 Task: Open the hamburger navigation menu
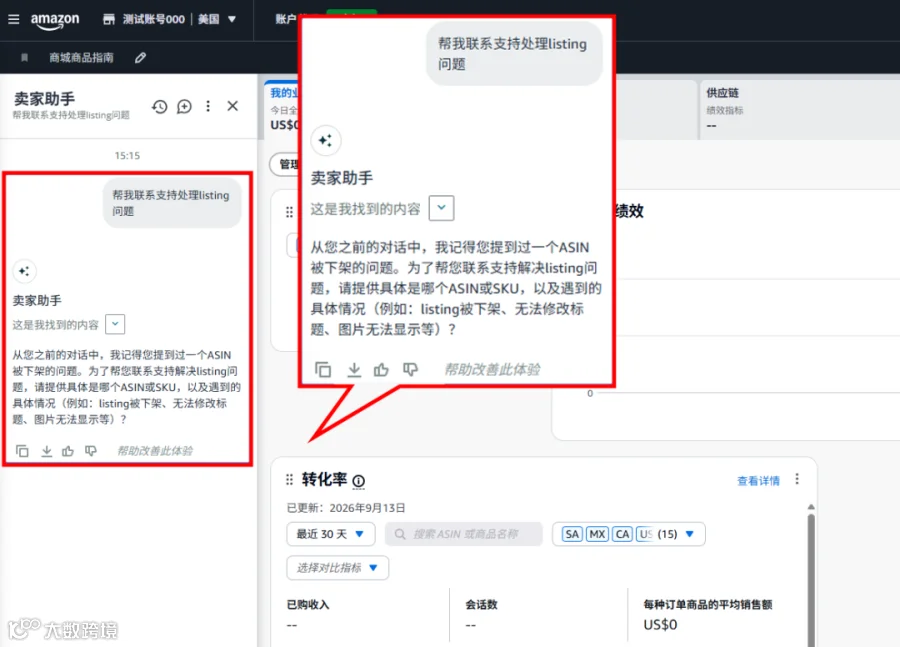point(14,20)
